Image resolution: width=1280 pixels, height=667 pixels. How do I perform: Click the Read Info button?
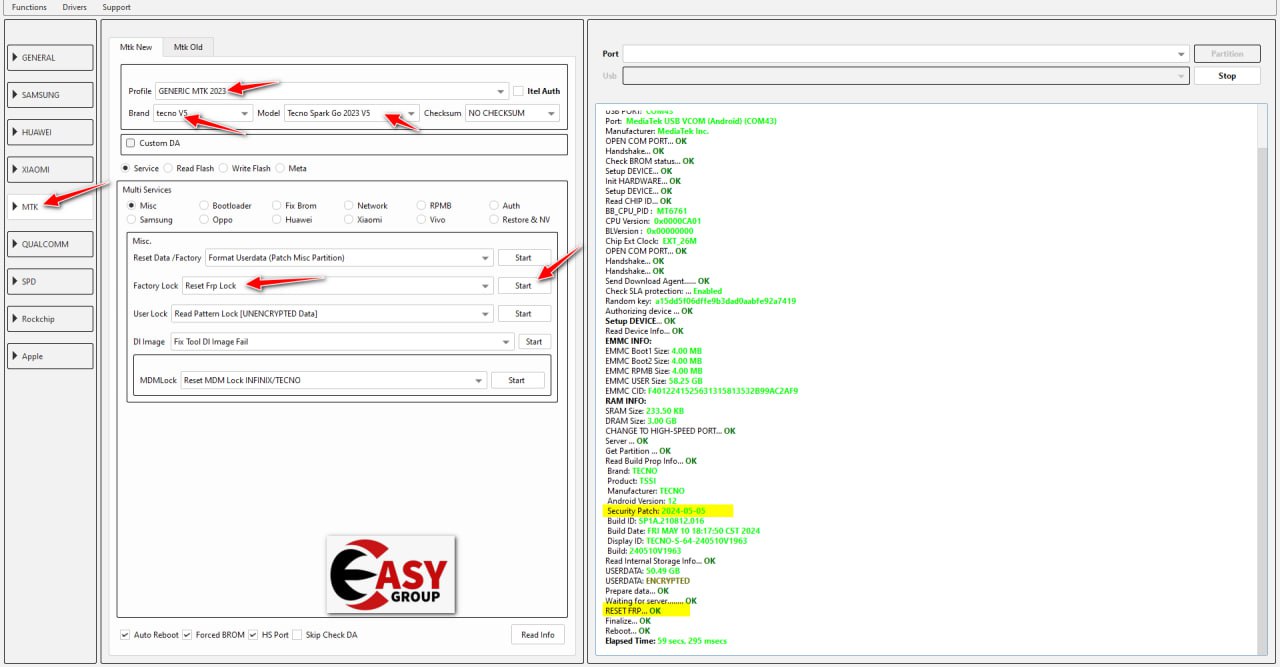[538, 635]
